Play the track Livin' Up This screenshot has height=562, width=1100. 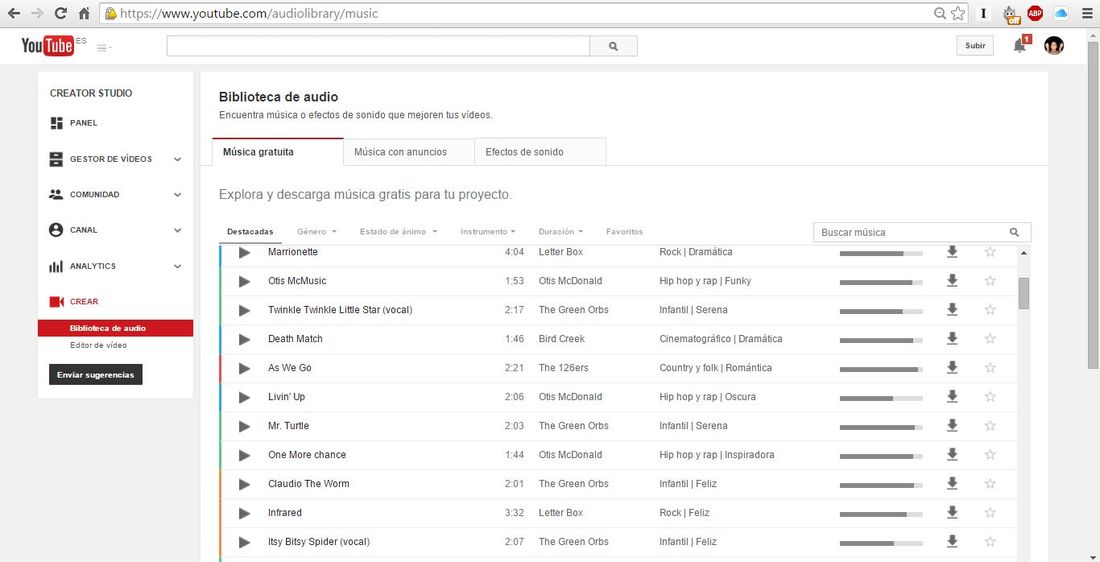[244, 397]
